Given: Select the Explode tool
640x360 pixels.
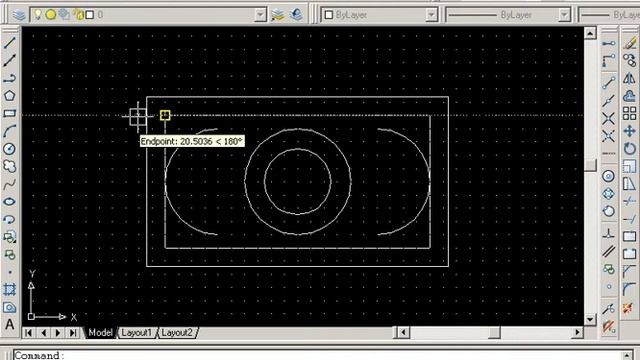Looking at the screenshot, I should [x=629, y=307].
